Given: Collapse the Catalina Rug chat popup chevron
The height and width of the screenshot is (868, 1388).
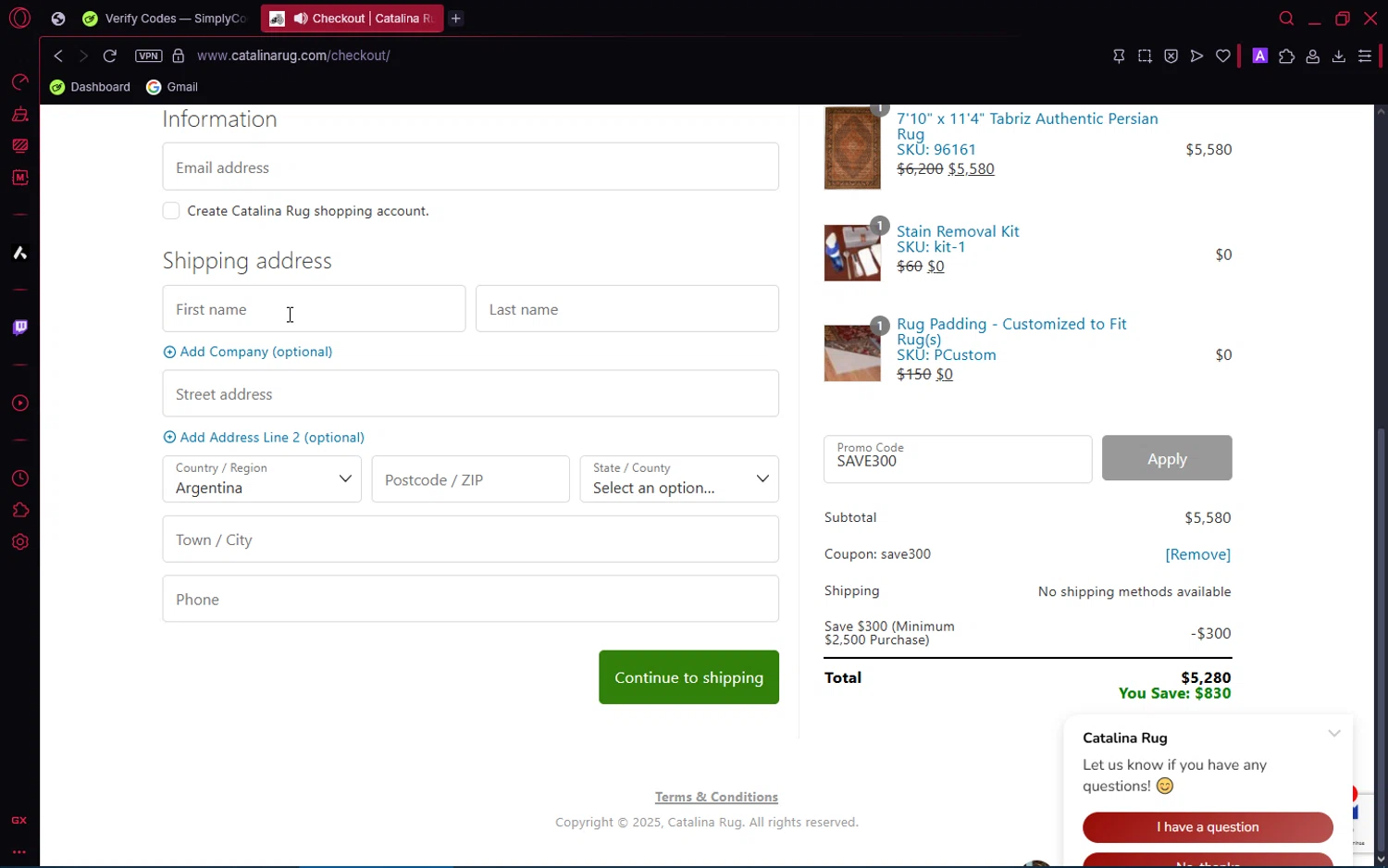Looking at the screenshot, I should [x=1334, y=733].
